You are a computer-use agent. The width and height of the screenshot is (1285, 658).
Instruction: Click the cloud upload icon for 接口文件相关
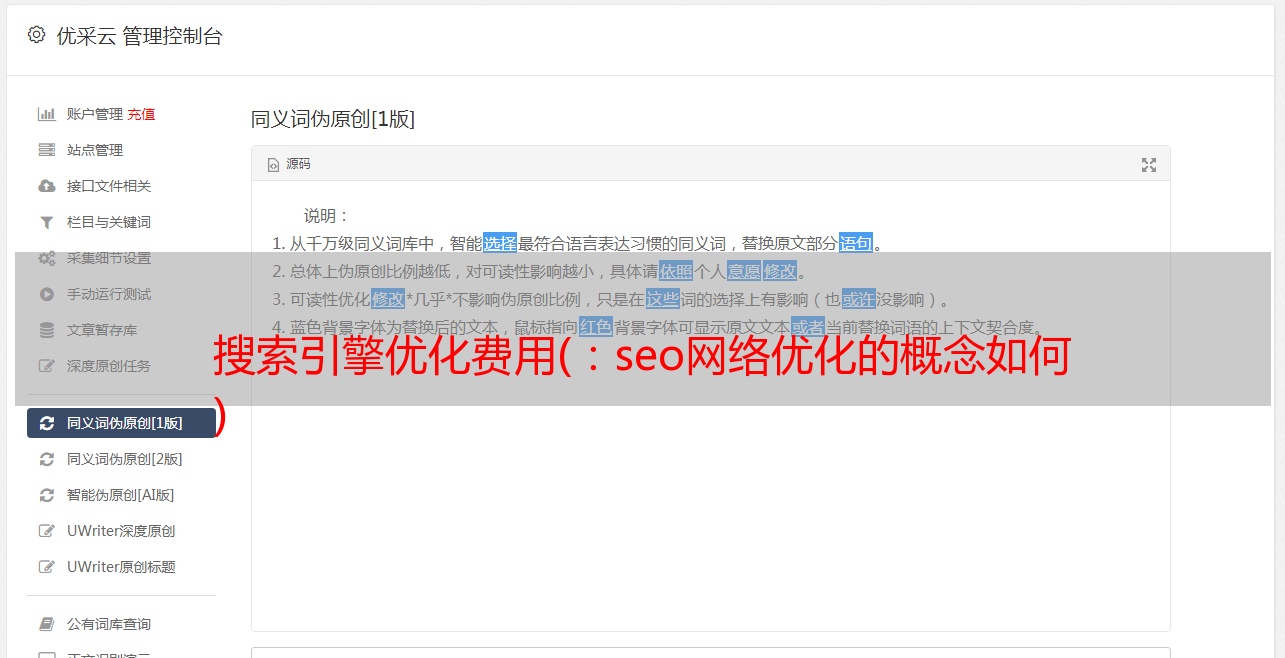click(x=46, y=186)
